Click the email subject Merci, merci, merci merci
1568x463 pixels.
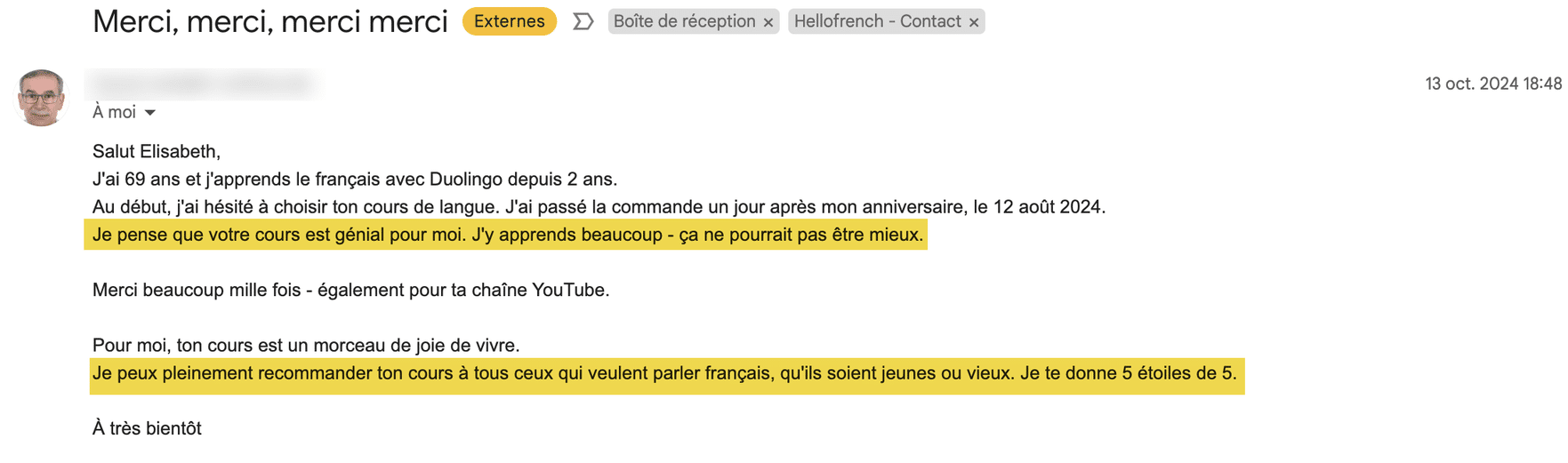coord(269,21)
